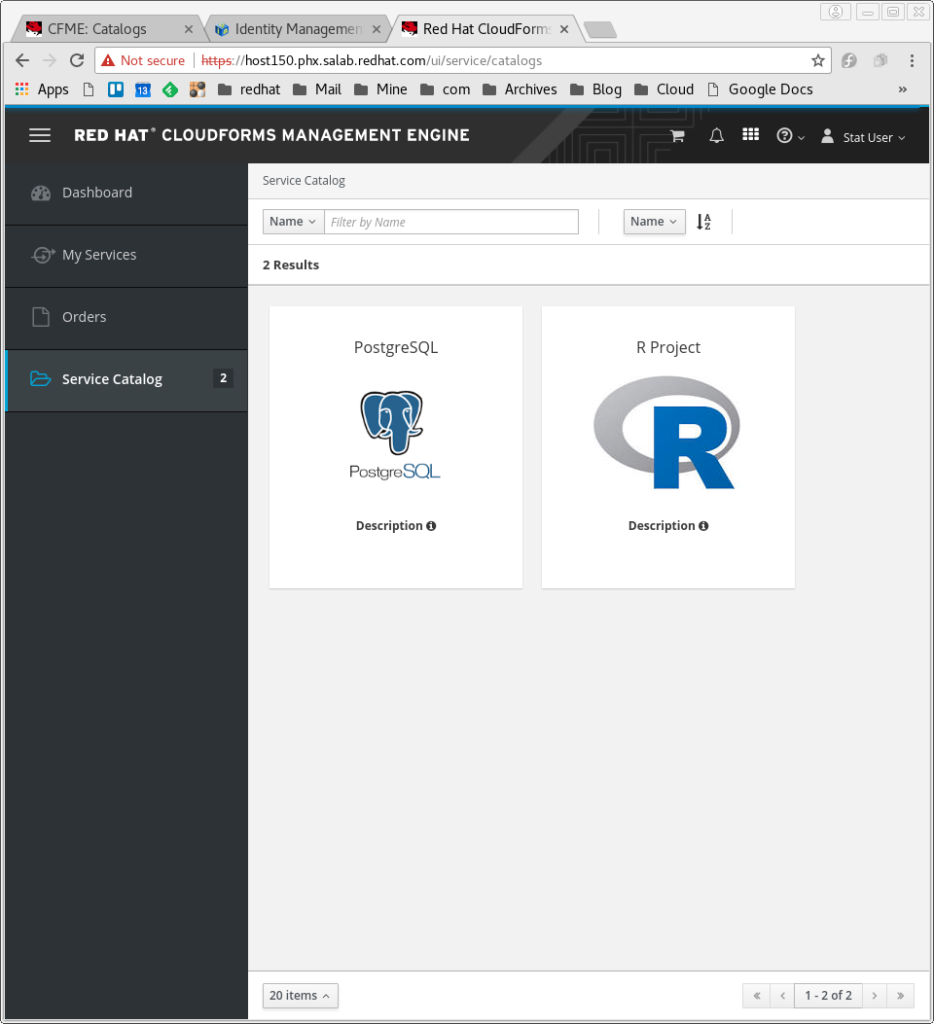934x1024 pixels.
Task: Close the Identity Management tab
Action: coord(376,29)
